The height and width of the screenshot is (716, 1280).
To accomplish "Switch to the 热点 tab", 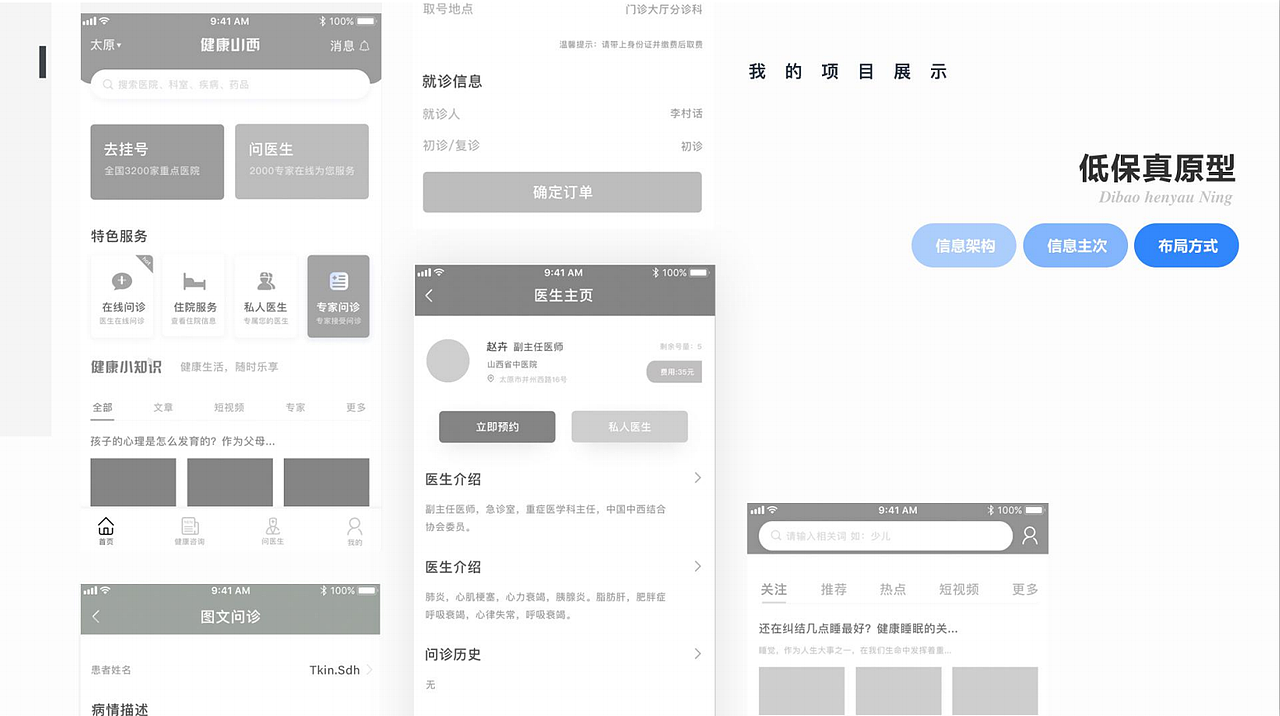I will pyautogui.click(x=893, y=589).
